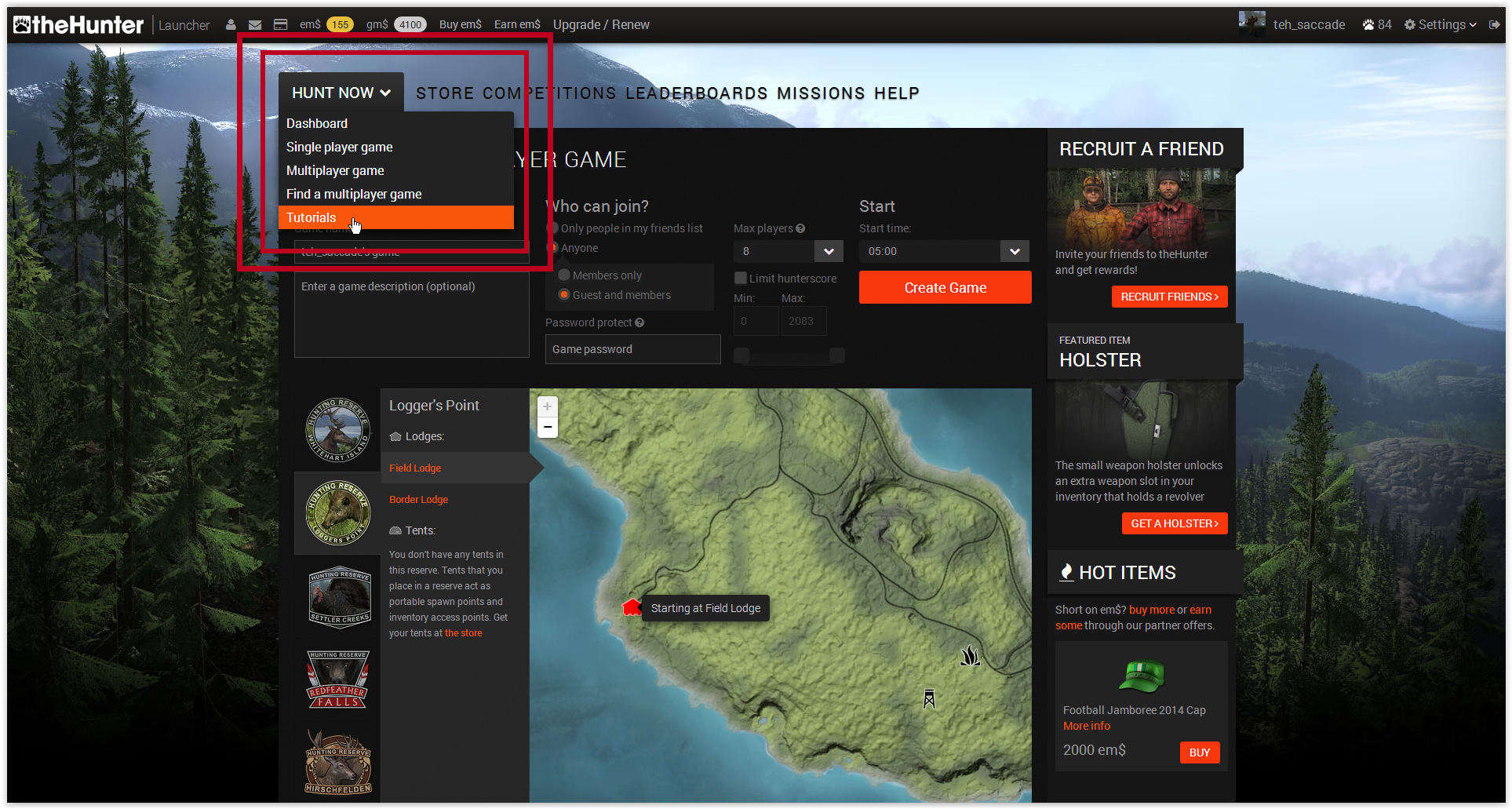The width and height of the screenshot is (1512, 809).
Task: Zoom out on the map
Action: pyautogui.click(x=548, y=427)
